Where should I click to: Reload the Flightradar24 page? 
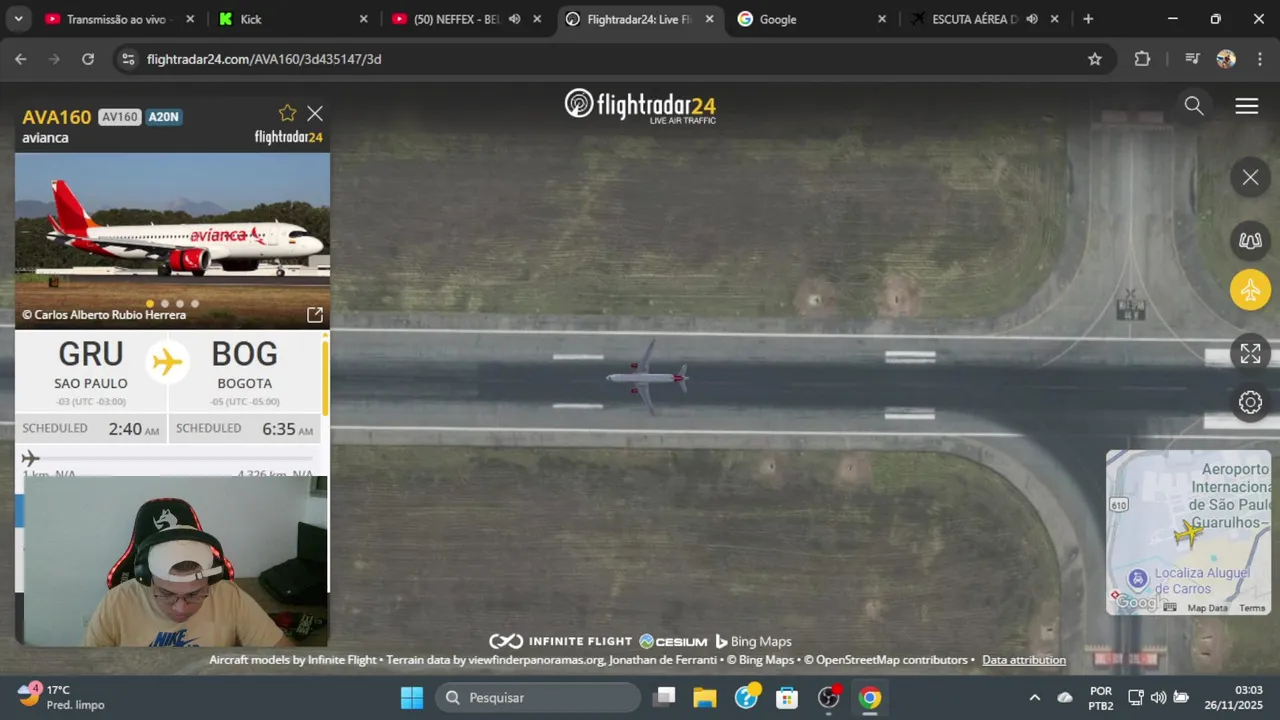pyautogui.click(x=88, y=59)
